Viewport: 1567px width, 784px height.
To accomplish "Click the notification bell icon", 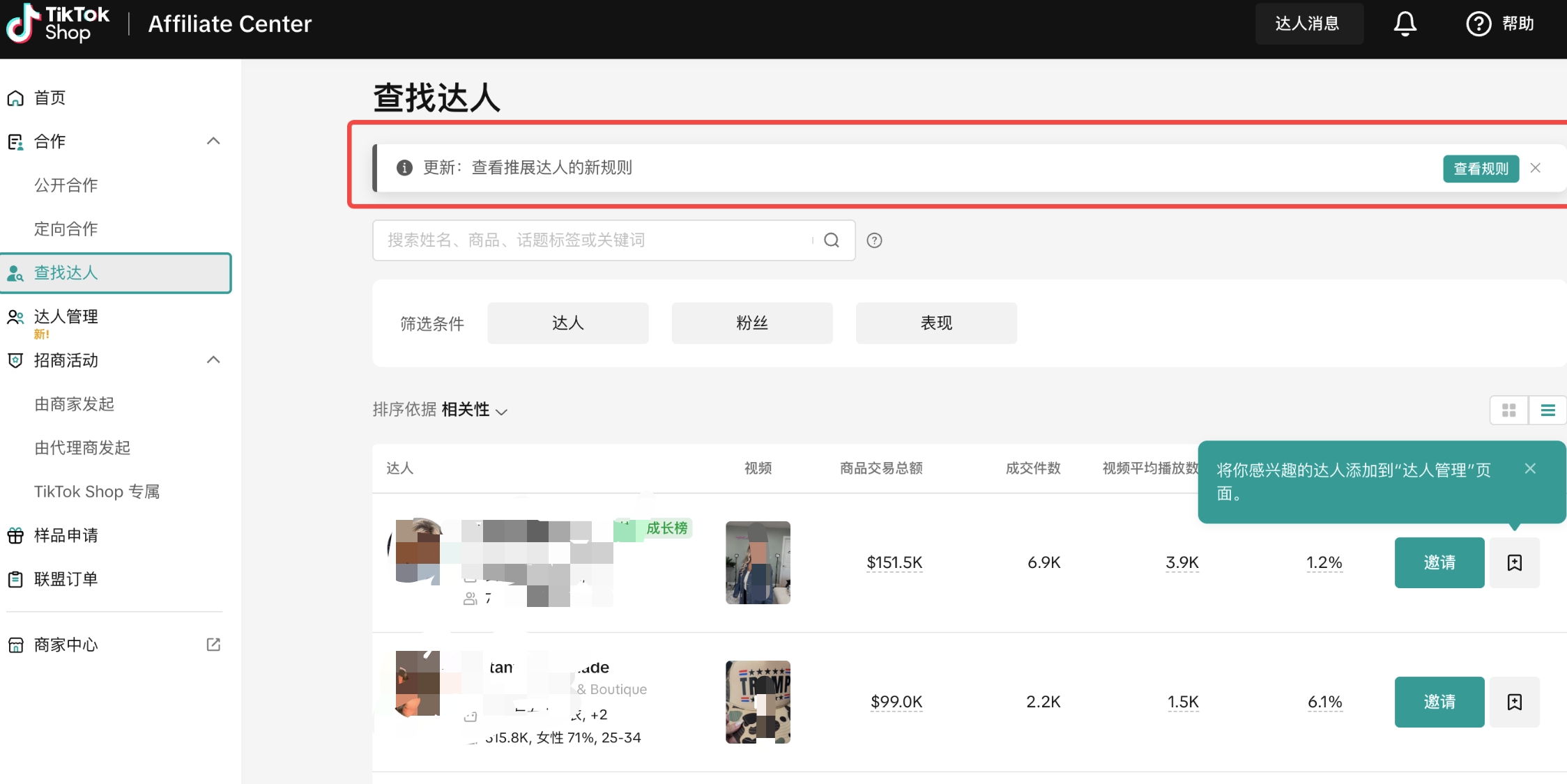I will (x=1405, y=24).
